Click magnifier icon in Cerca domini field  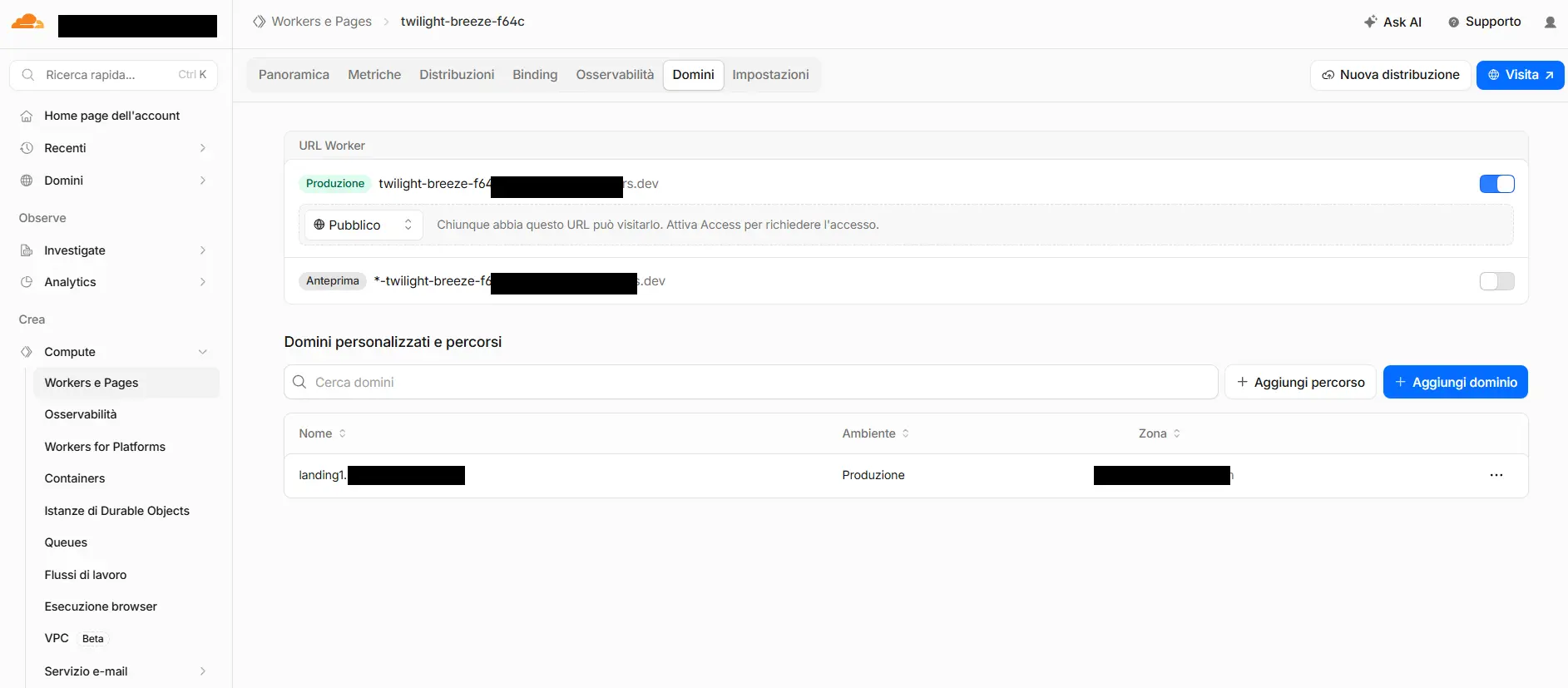pyautogui.click(x=299, y=382)
